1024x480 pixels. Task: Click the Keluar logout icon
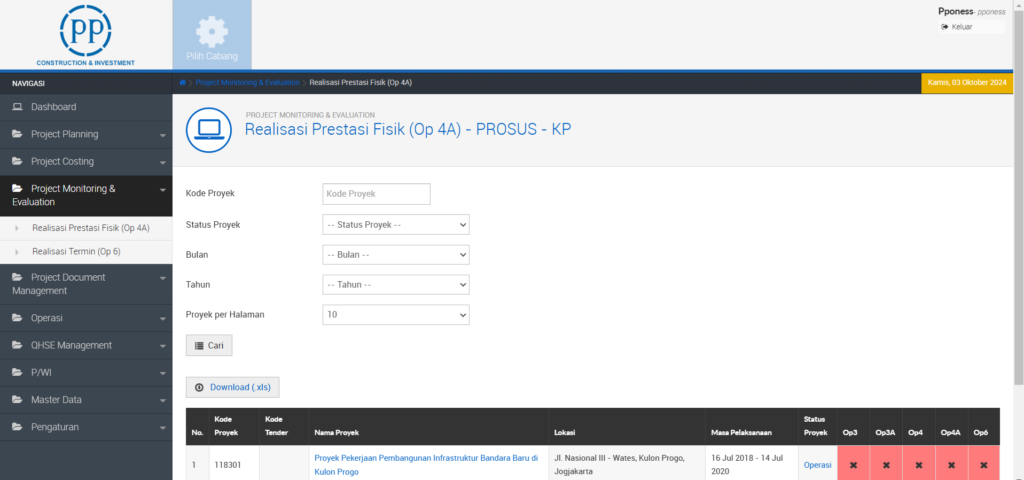click(945, 27)
